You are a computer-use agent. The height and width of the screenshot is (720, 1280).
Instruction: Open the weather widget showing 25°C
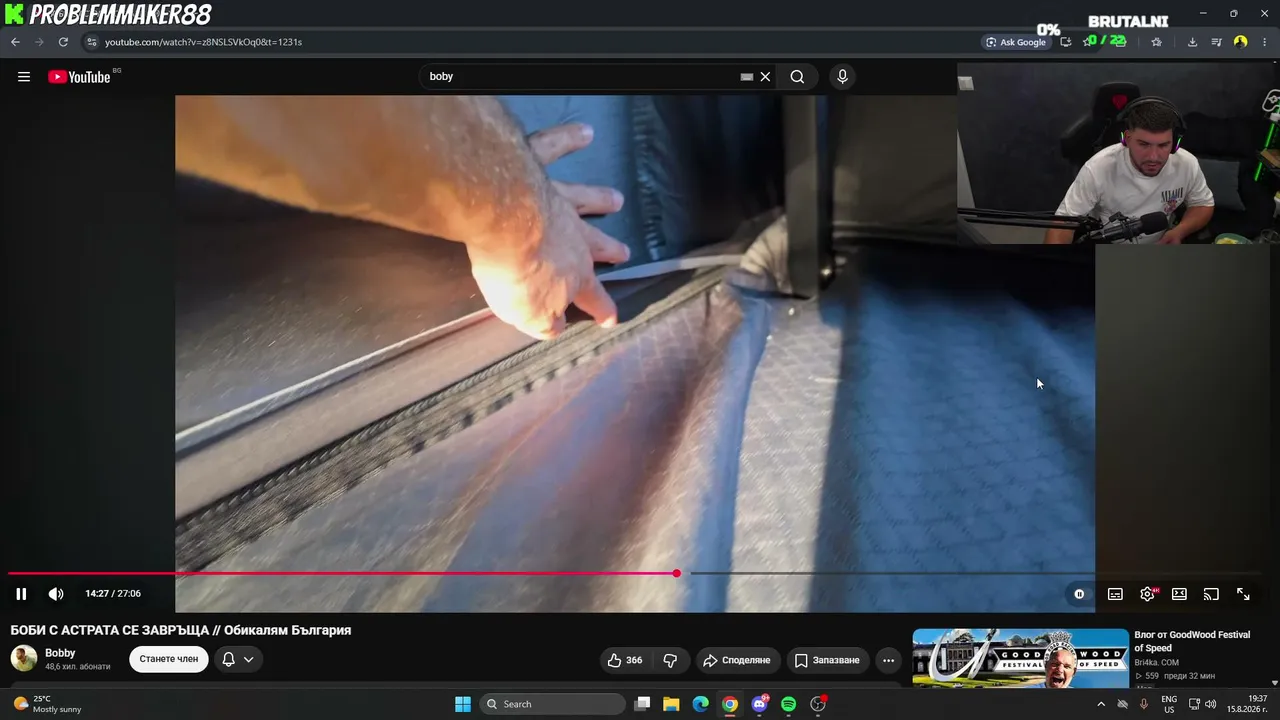tap(49, 704)
